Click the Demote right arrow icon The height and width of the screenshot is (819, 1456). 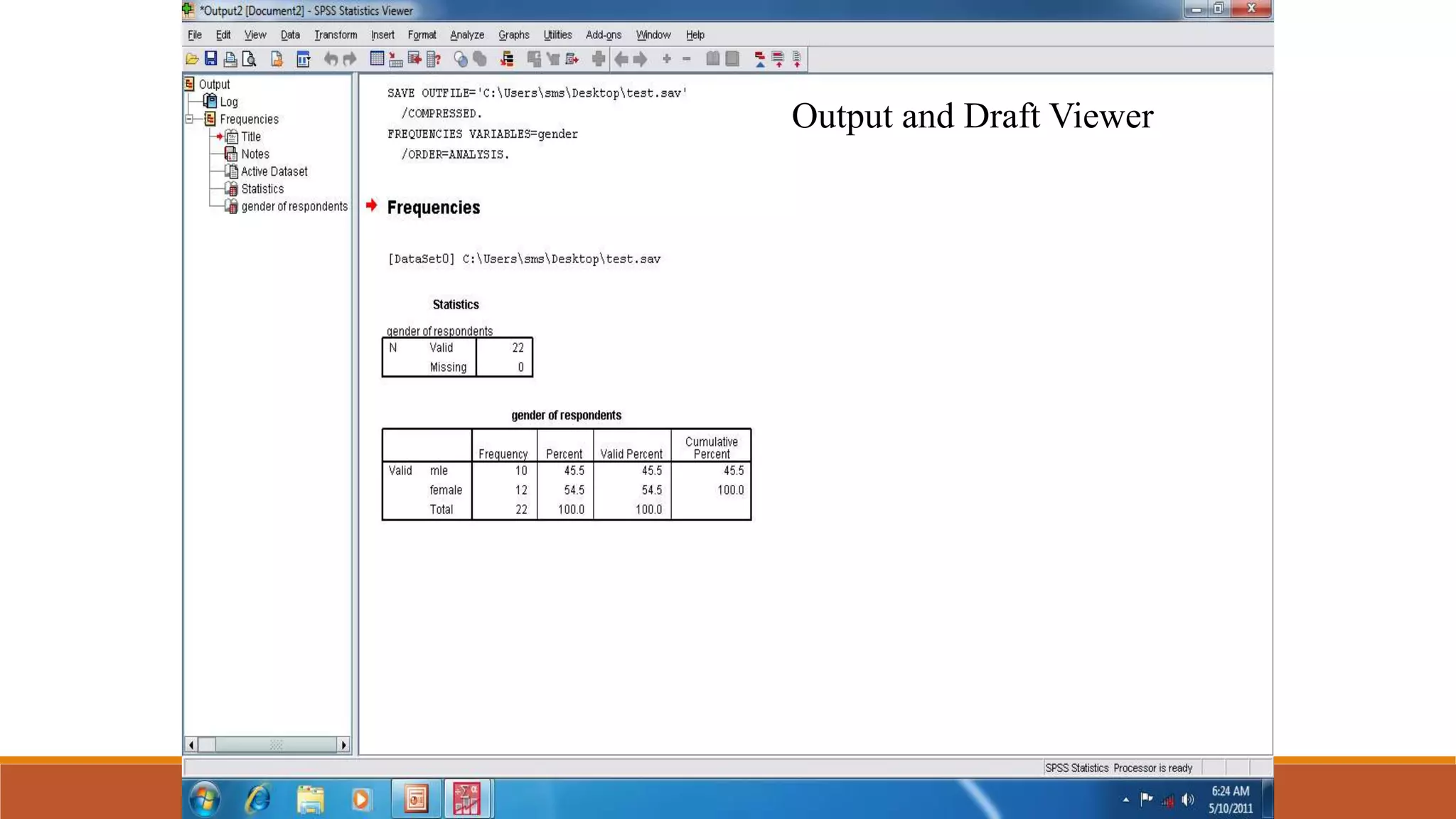(x=641, y=60)
